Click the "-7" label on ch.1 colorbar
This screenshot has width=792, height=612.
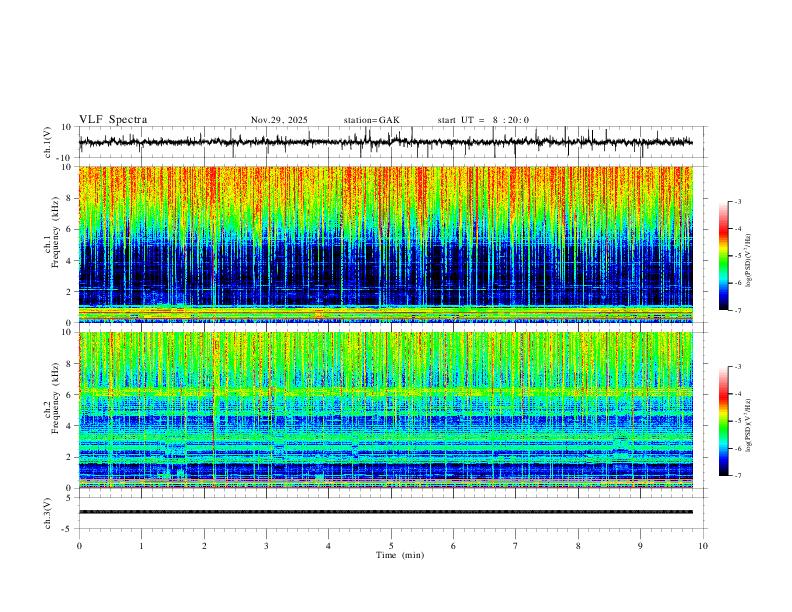[738, 311]
